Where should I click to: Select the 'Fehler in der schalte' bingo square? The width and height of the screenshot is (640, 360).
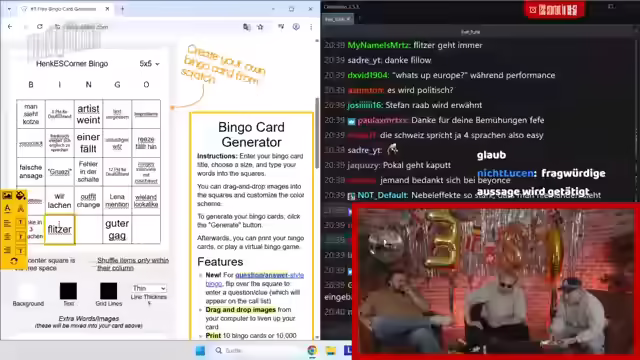click(x=88, y=172)
